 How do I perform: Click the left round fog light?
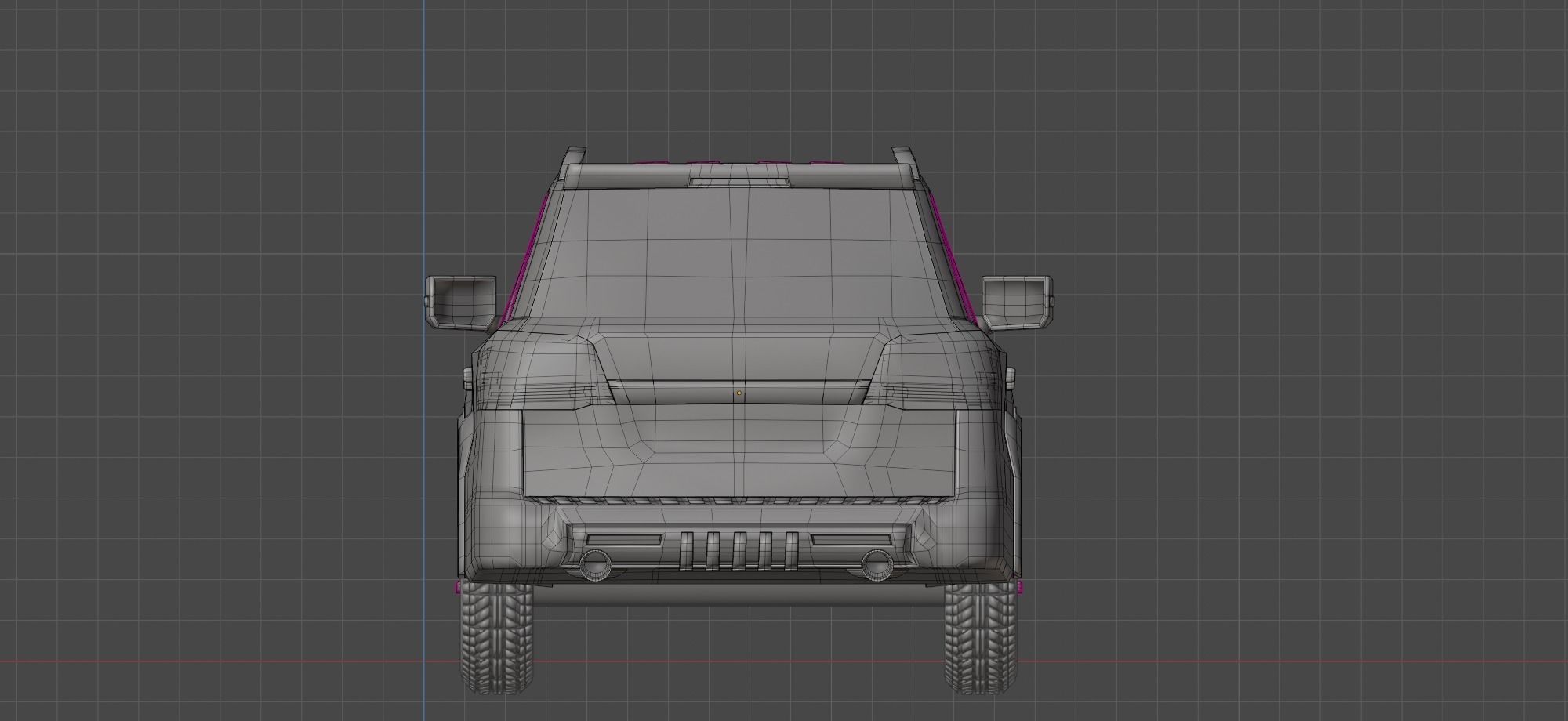(x=596, y=564)
